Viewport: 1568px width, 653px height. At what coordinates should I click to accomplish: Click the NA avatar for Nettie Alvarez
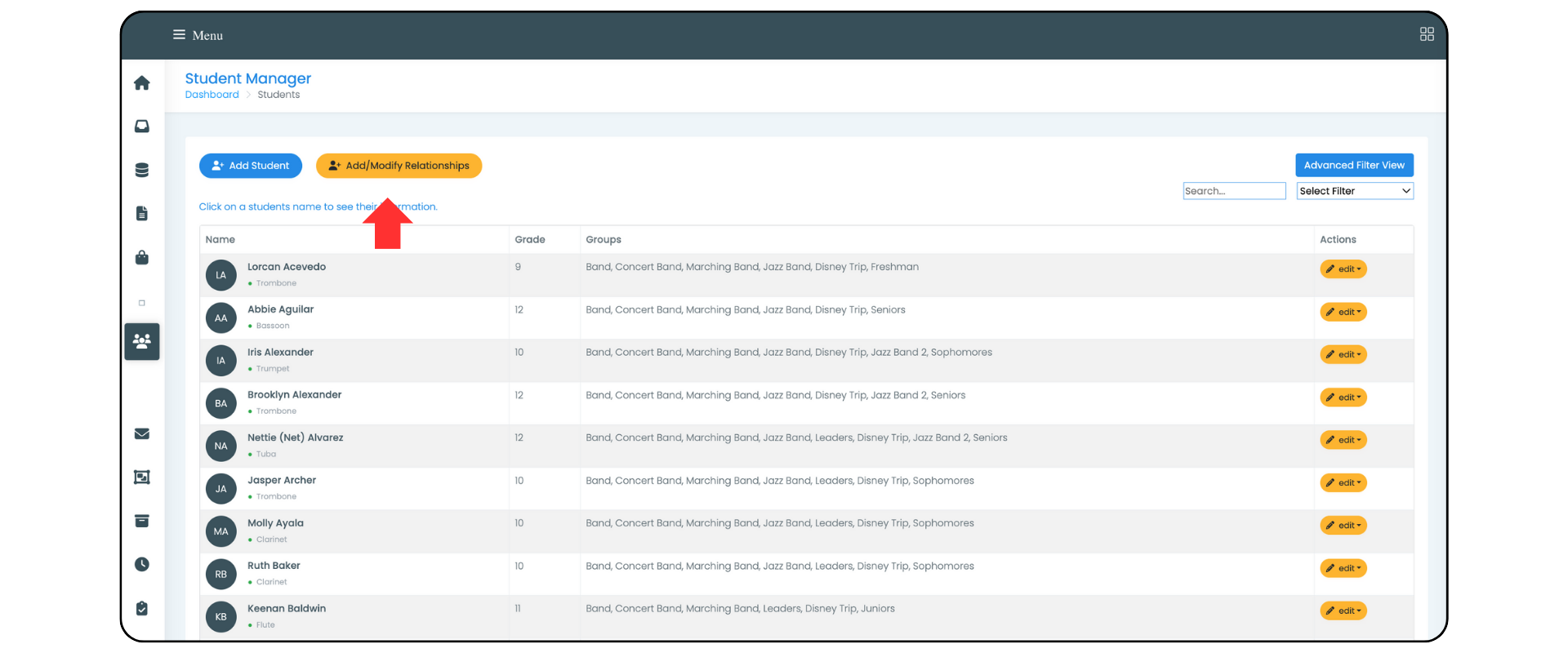click(221, 446)
